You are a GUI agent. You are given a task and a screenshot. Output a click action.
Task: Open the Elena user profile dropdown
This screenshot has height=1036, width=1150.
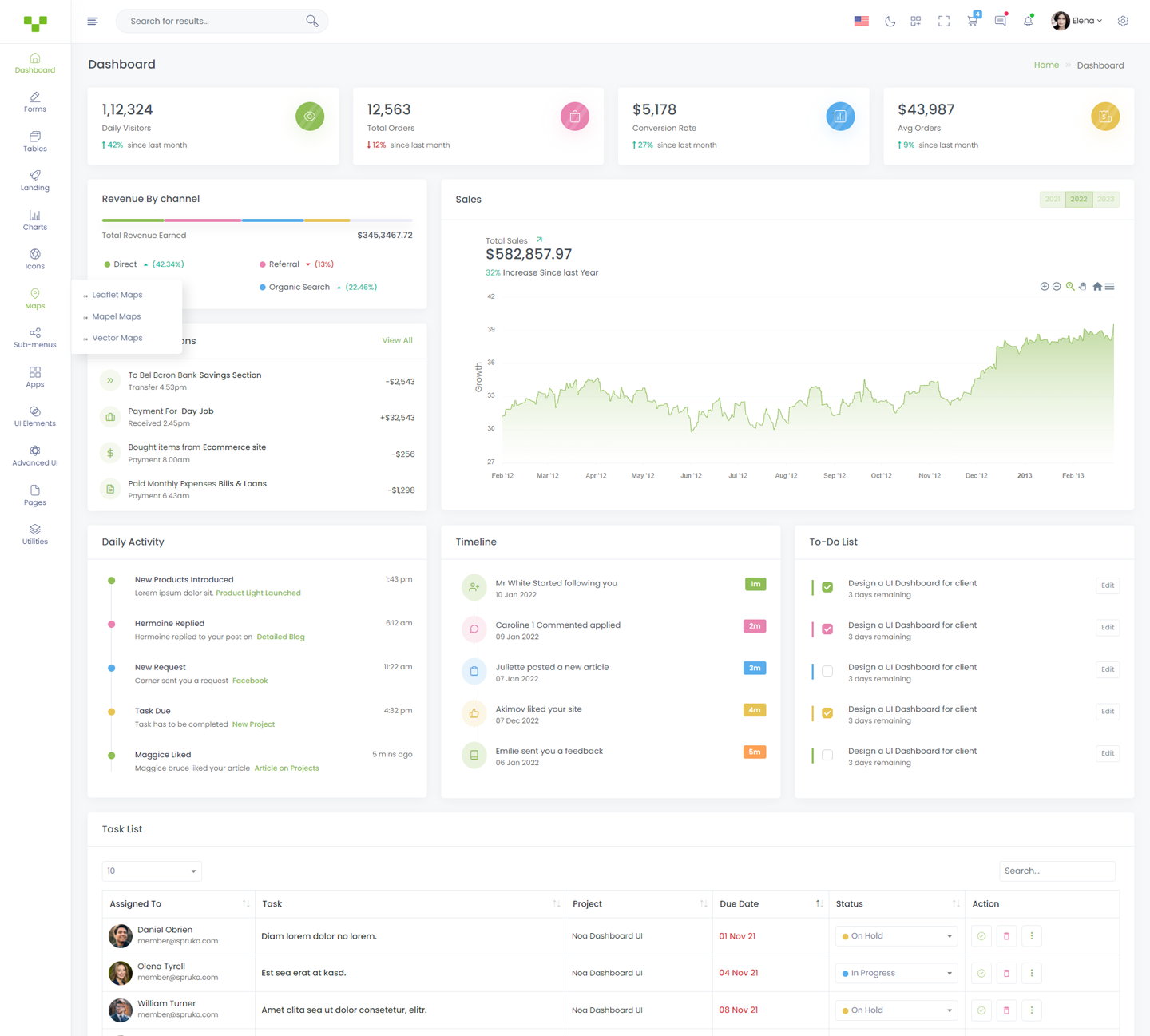tap(1077, 22)
